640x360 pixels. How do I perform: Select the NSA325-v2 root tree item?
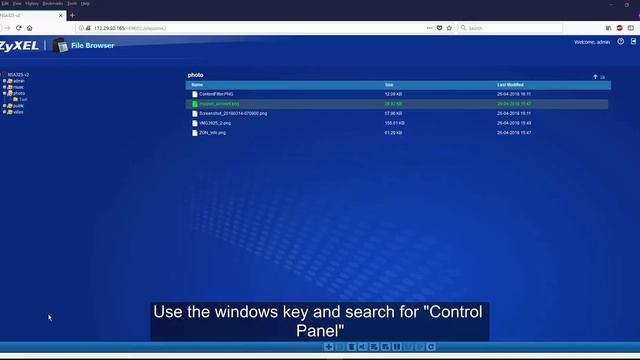coord(18,75)
